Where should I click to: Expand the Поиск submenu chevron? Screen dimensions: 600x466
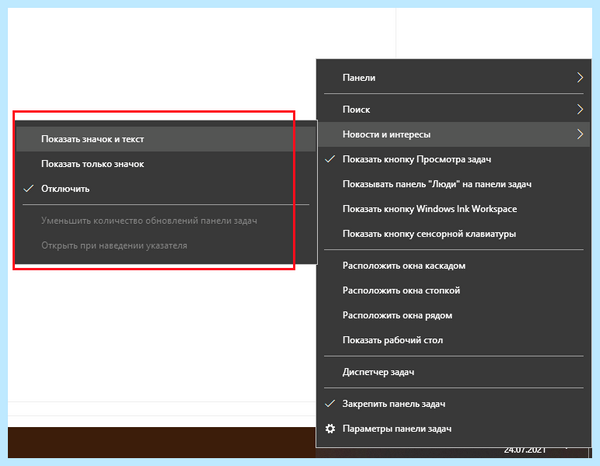click(580, 109)
